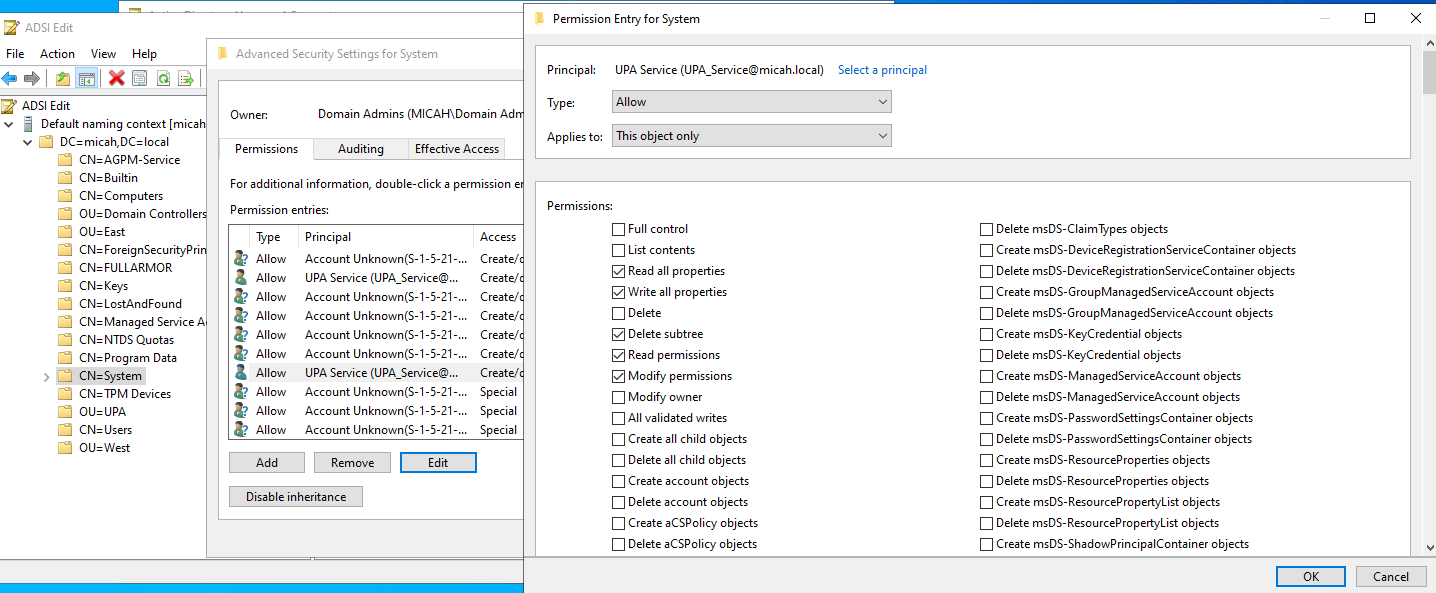The image size is (1436, 593).
Task: Switch to the Auditing tab
Action: click(x=360, y=149)
